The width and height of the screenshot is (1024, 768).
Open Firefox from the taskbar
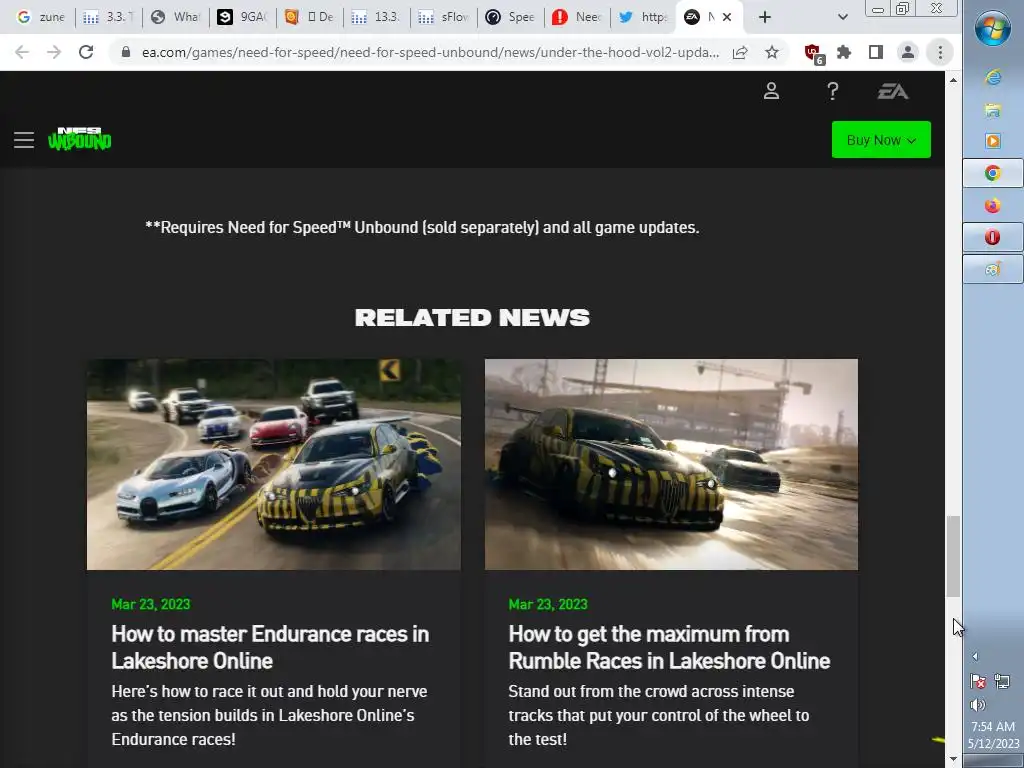point(993,206)
